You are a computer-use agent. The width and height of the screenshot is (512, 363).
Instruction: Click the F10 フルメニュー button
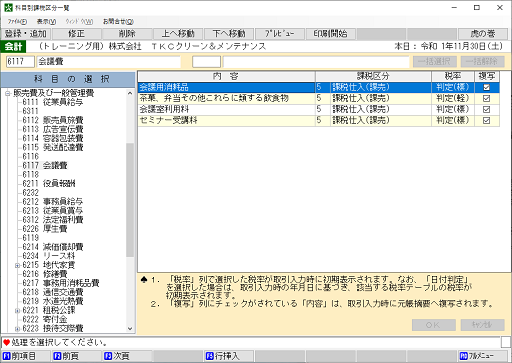483,356
